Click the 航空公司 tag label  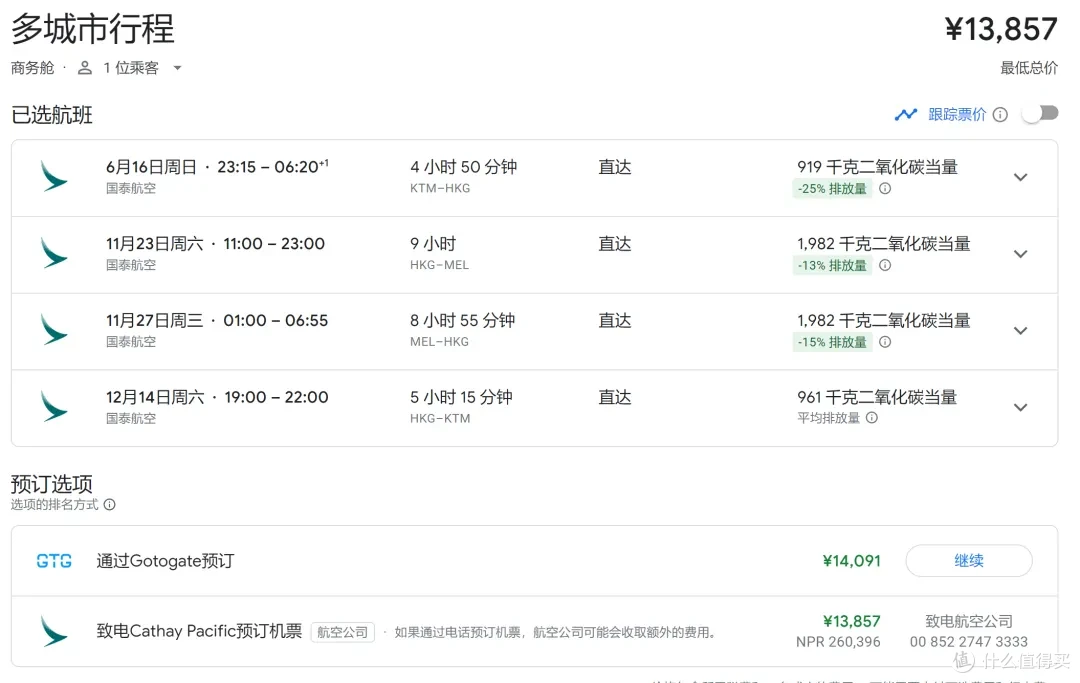click(x=342, y=632)
